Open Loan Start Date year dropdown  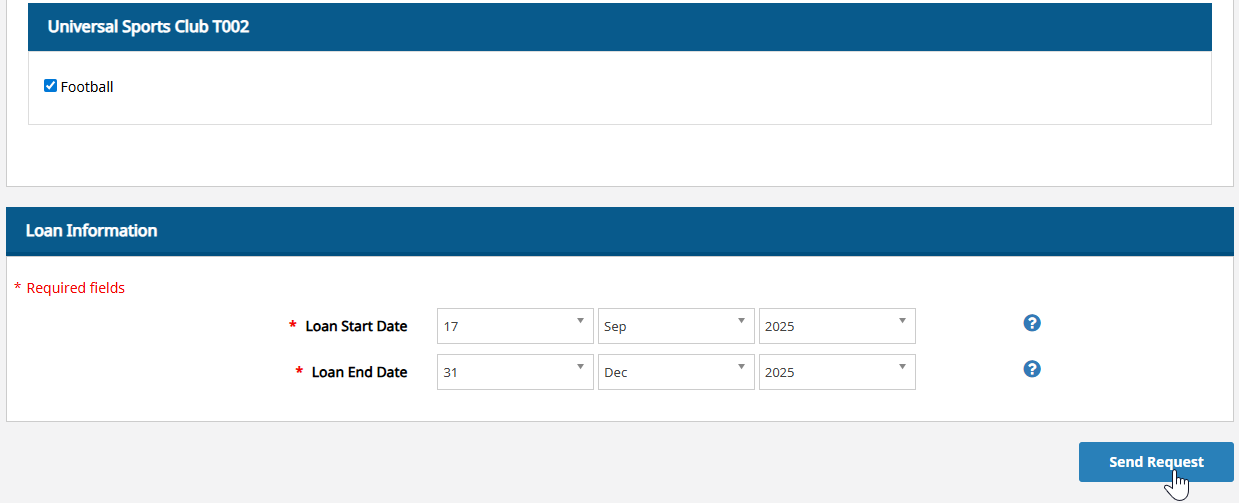(x=837, y=326)
